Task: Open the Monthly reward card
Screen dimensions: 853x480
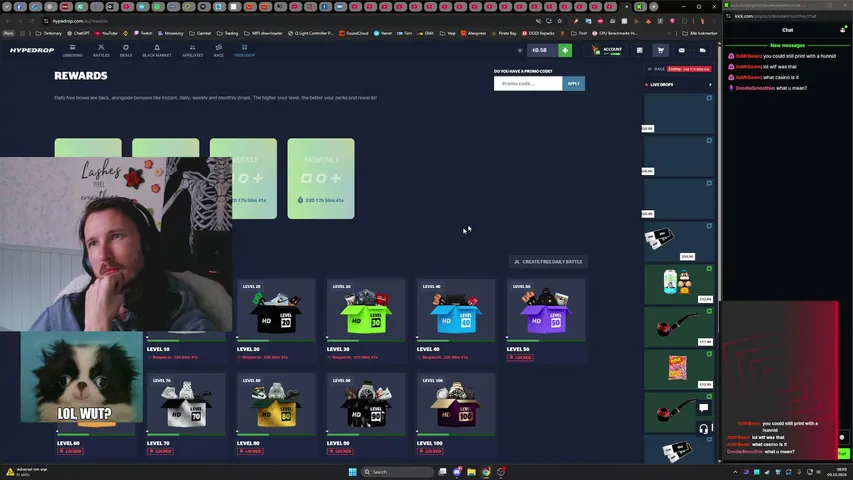Action: pyautogui.click(x=321, y=179)
